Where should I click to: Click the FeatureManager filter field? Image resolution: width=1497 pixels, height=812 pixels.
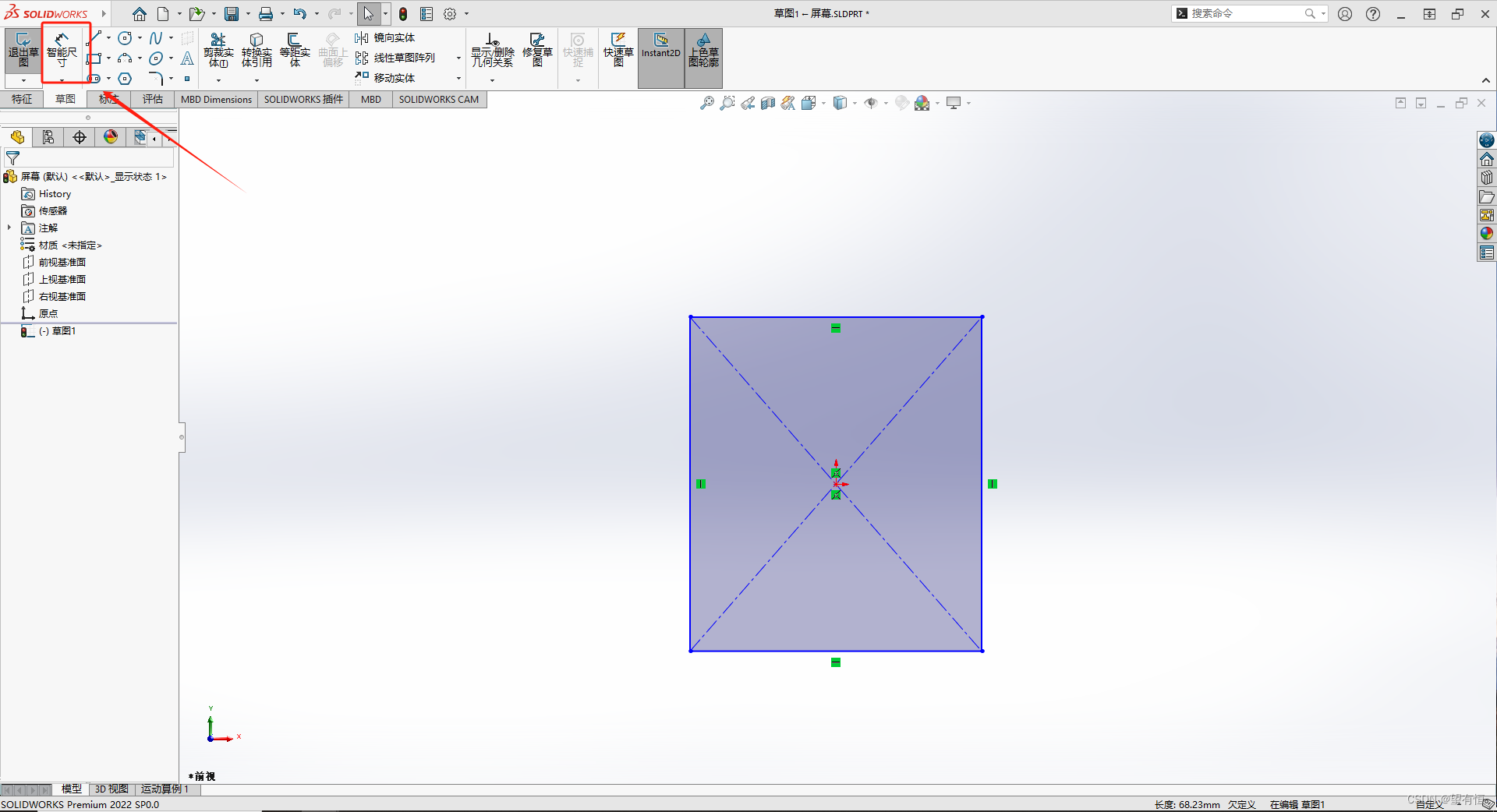[89, 157]
